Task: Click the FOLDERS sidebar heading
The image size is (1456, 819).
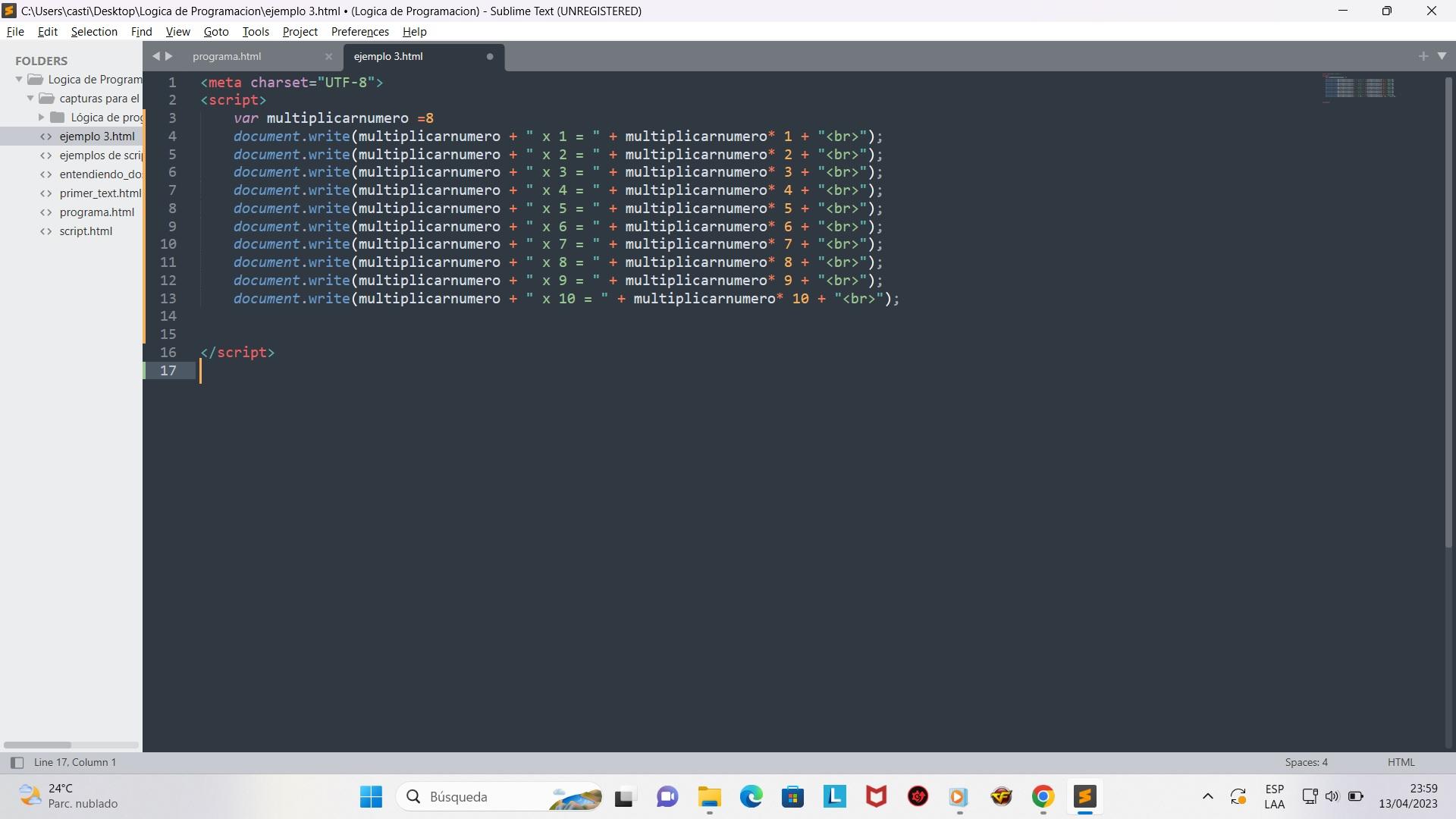Action: pyautogui.click(x=41, y=61)
